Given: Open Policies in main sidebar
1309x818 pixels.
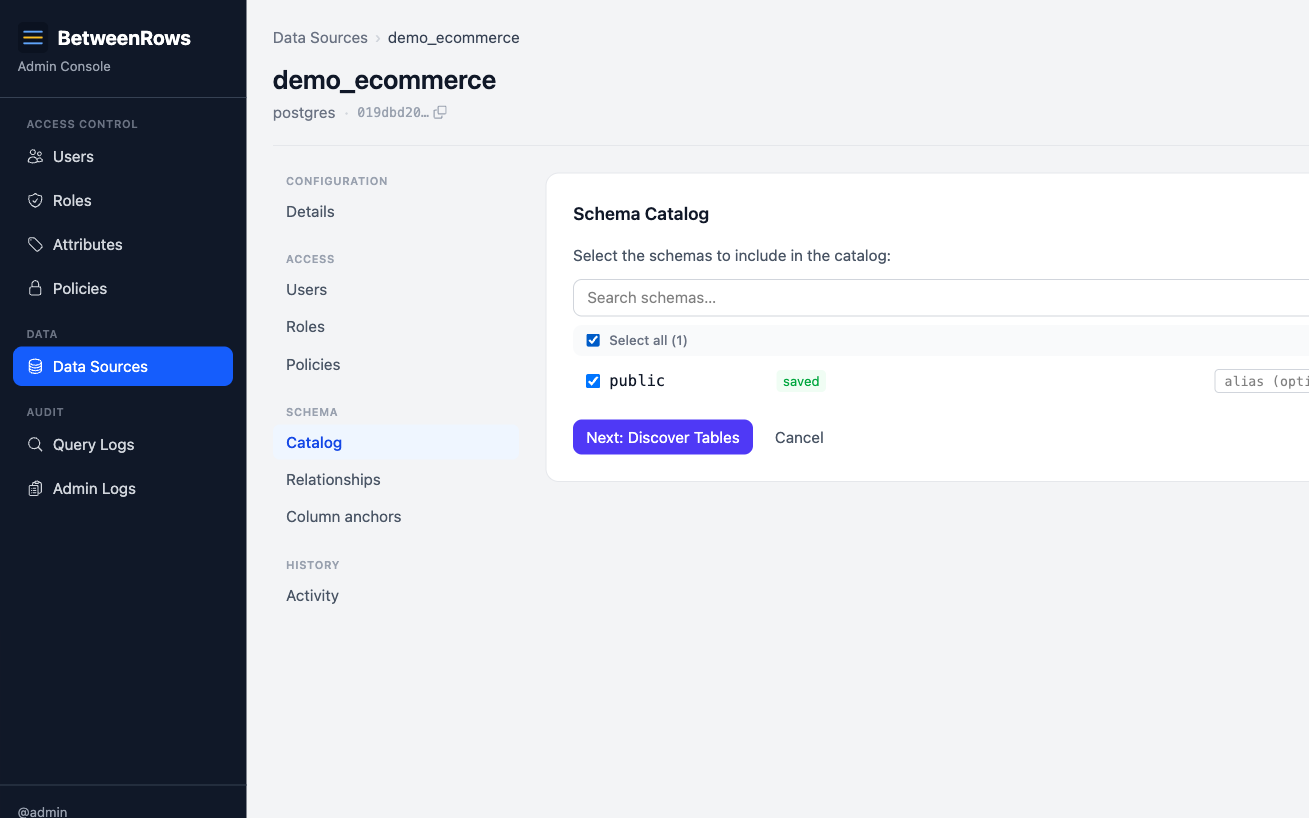Looking at the screenshot, I should click(x=123, y=289).
